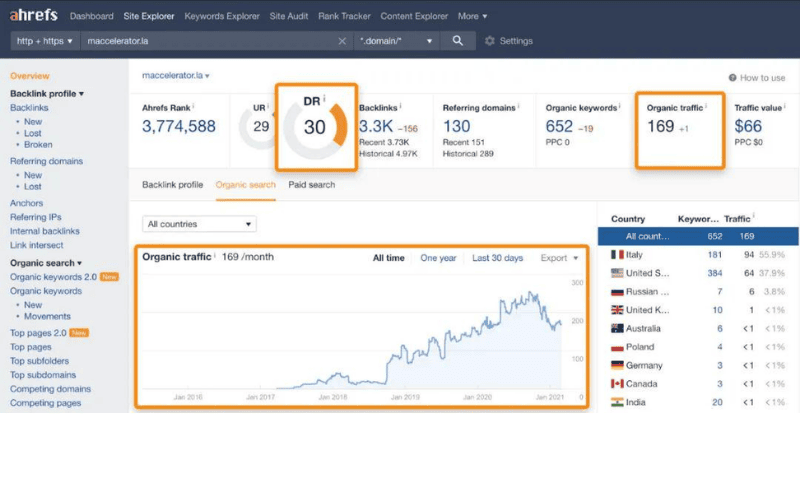
Task: Expand the maccelerator.la domain dropdown
Action: pos(176,76)
